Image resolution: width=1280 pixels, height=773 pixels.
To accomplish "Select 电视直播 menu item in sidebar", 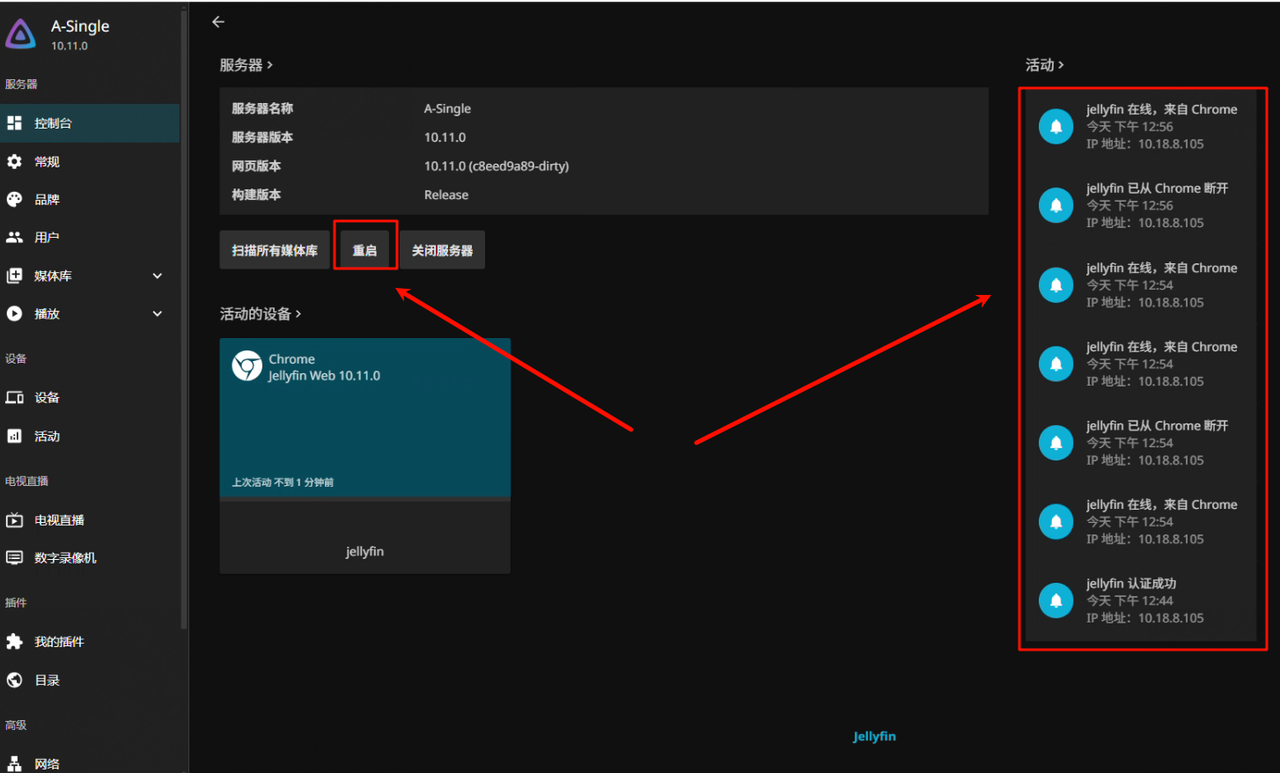I will 90,520.
